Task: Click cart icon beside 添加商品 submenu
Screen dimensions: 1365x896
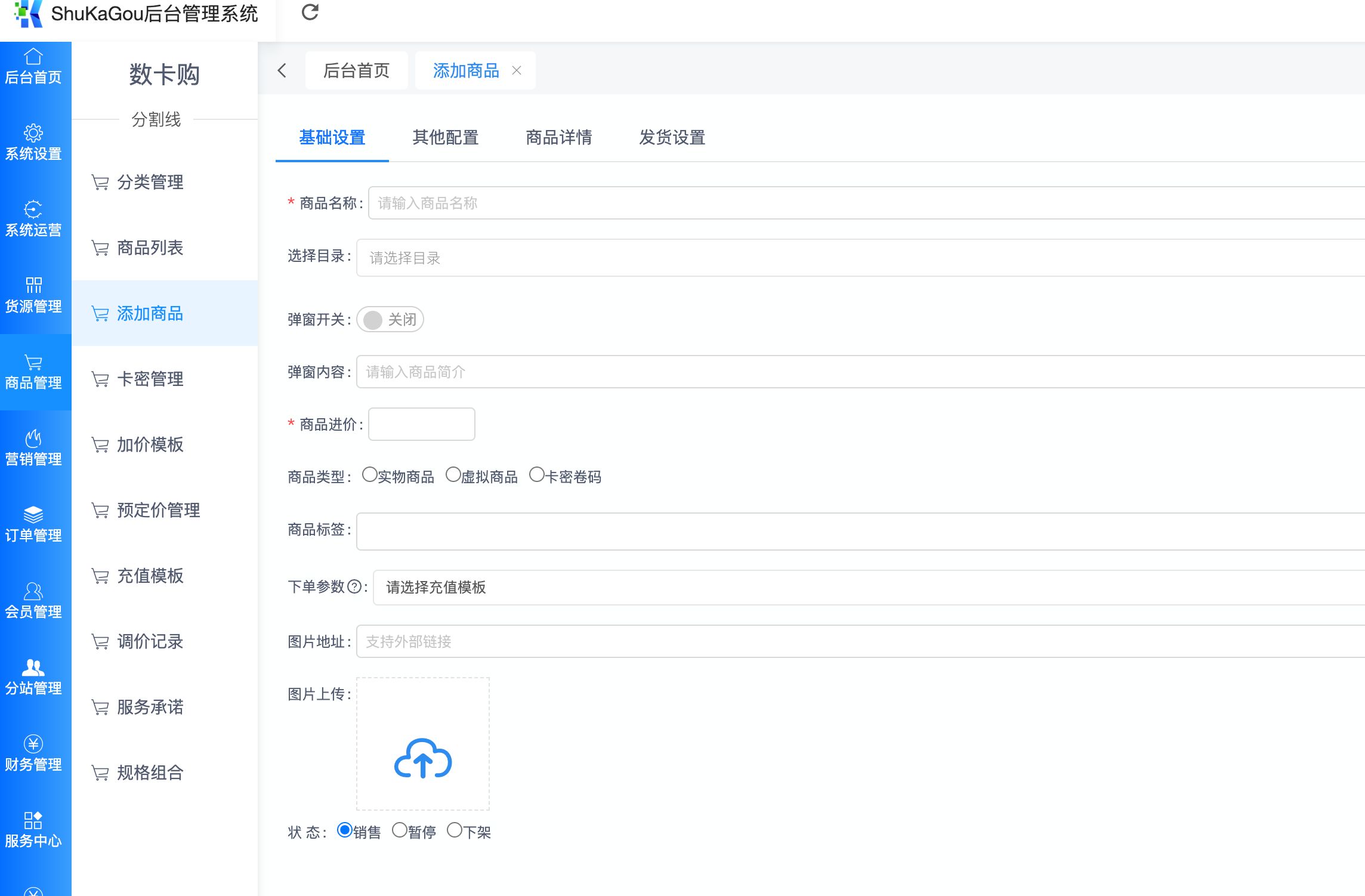Action: (x=100, y=313)
